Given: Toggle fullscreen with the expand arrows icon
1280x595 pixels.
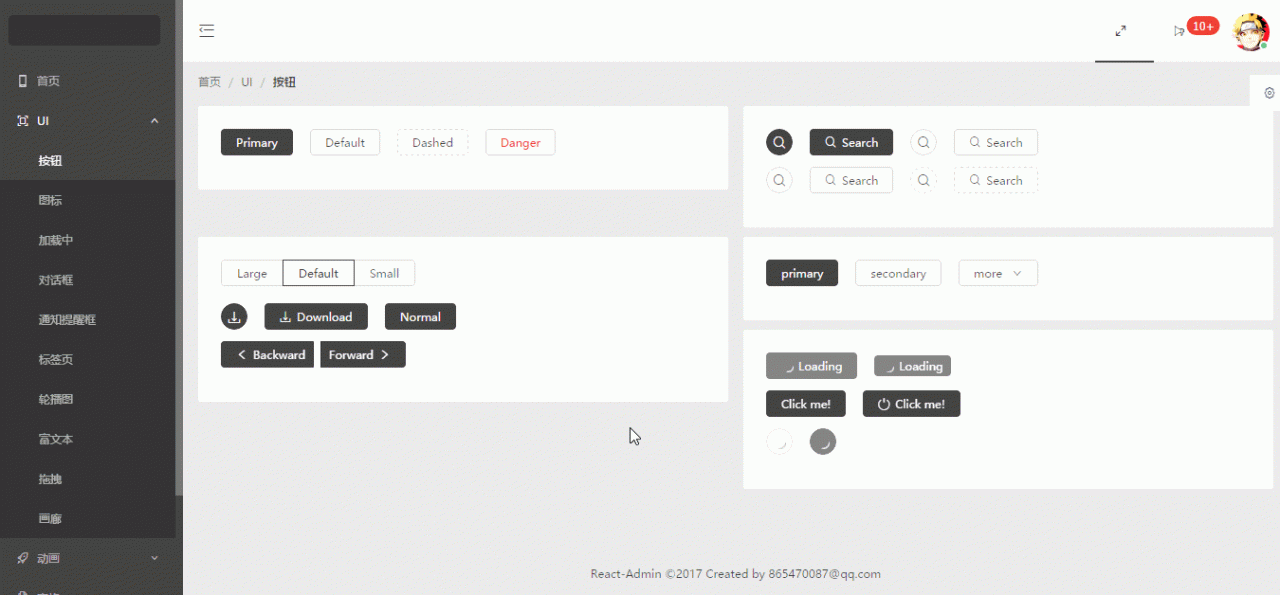Looking at the screenshot, I should [x=1121, y=31].
